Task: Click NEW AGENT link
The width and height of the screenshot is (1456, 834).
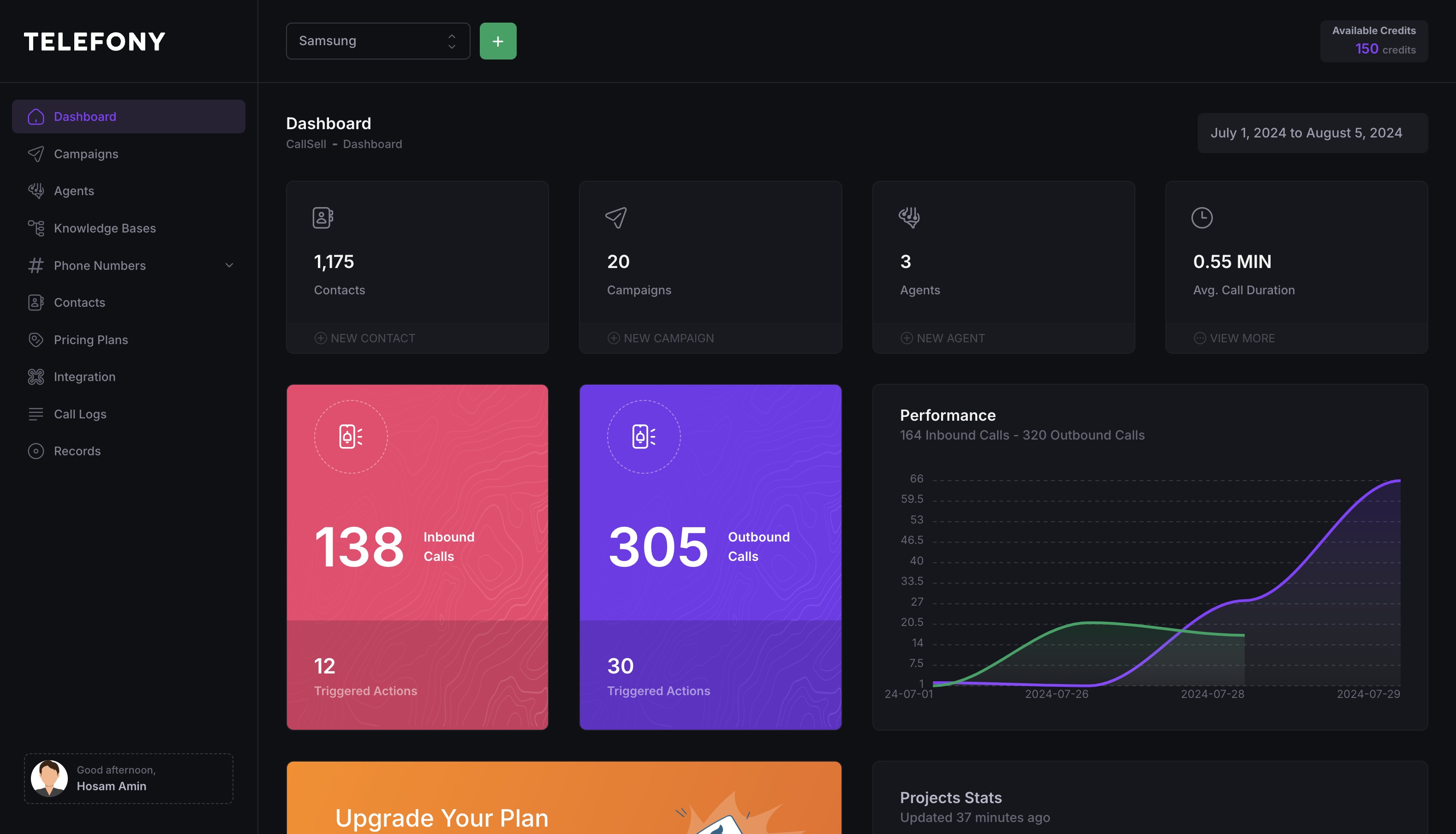Action: point(943,338)
